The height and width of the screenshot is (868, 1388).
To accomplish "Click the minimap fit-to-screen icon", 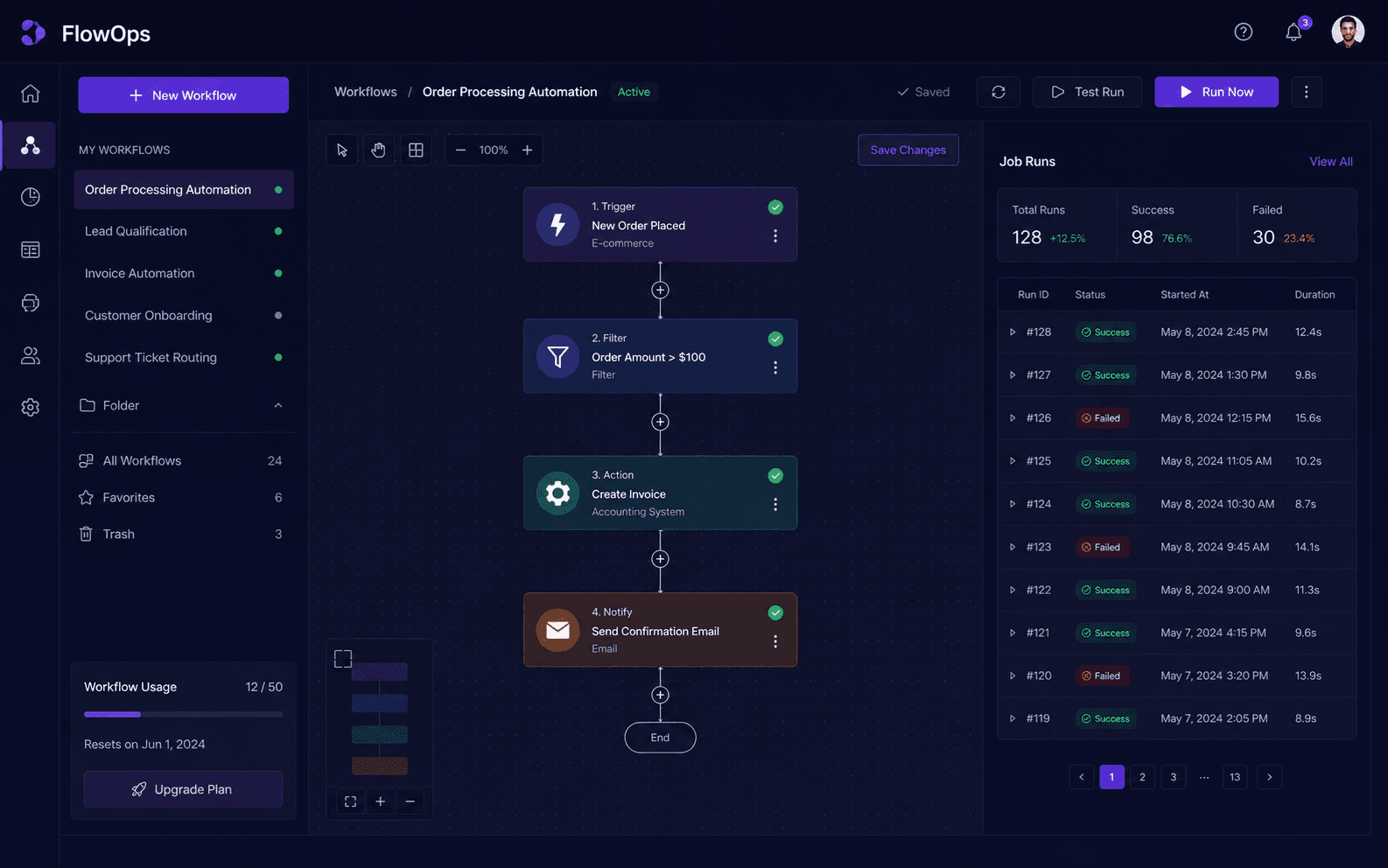I will [x=350, y=801].
